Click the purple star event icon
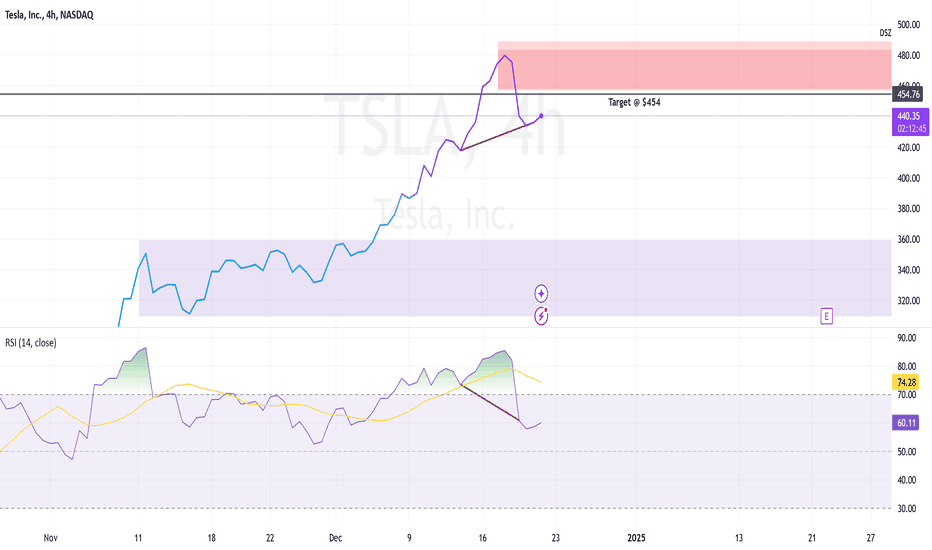The width and height of the screenshot is (932, 550). pyautogui.click(x=541, y=293)
